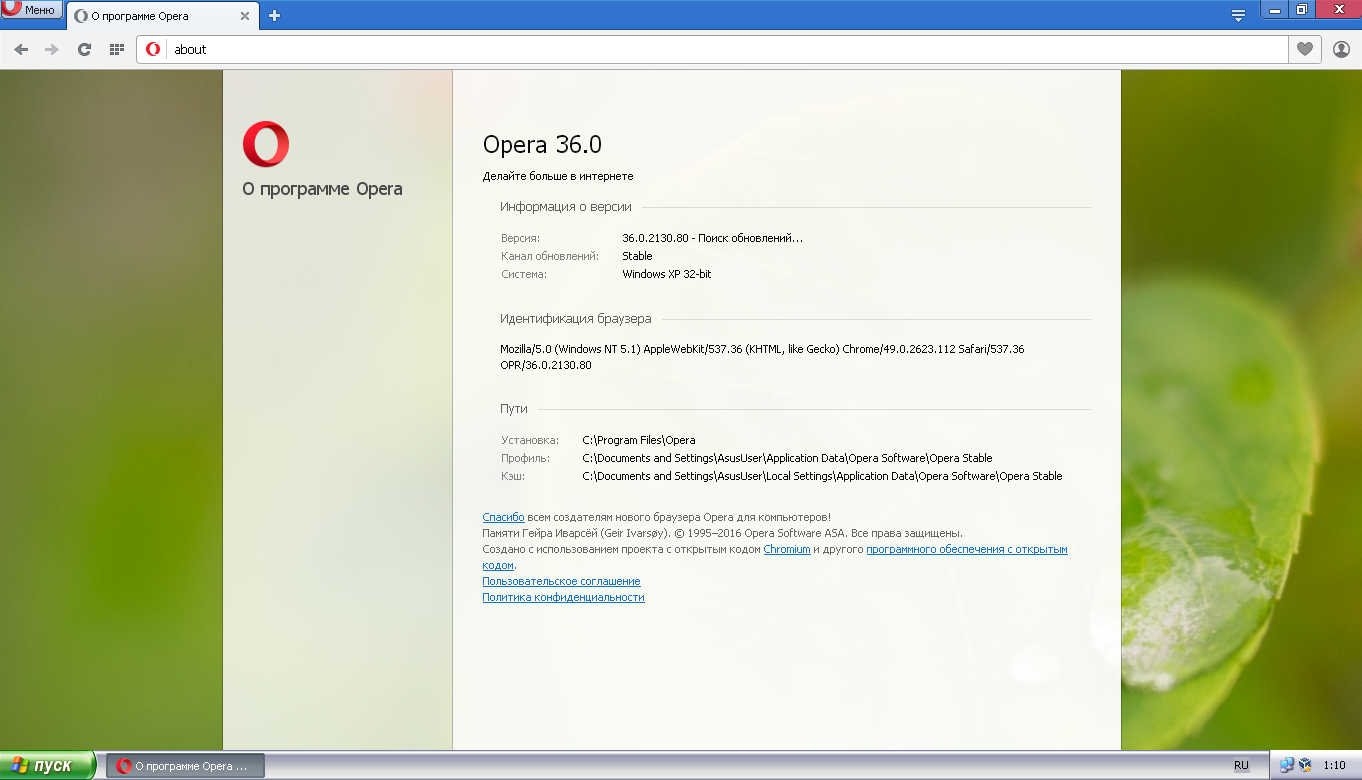Open Speed Dial grid icon

116,49
